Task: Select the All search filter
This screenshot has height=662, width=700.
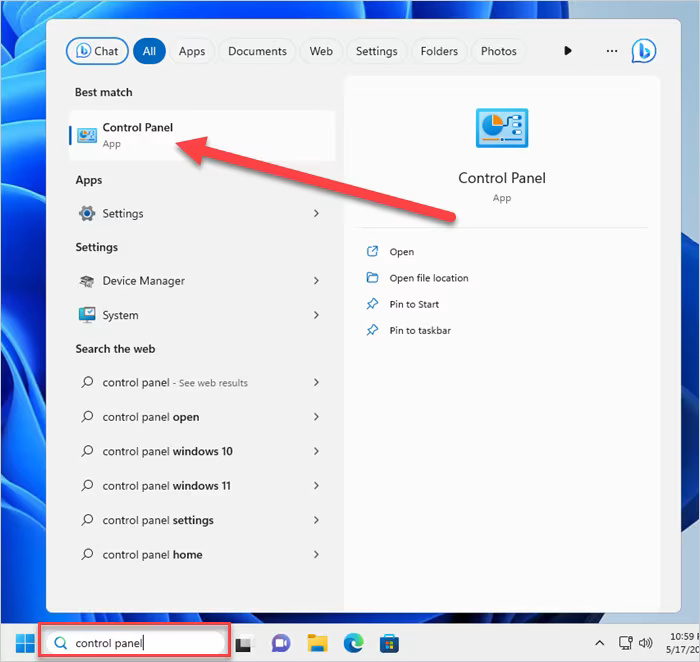Action: 149,51
